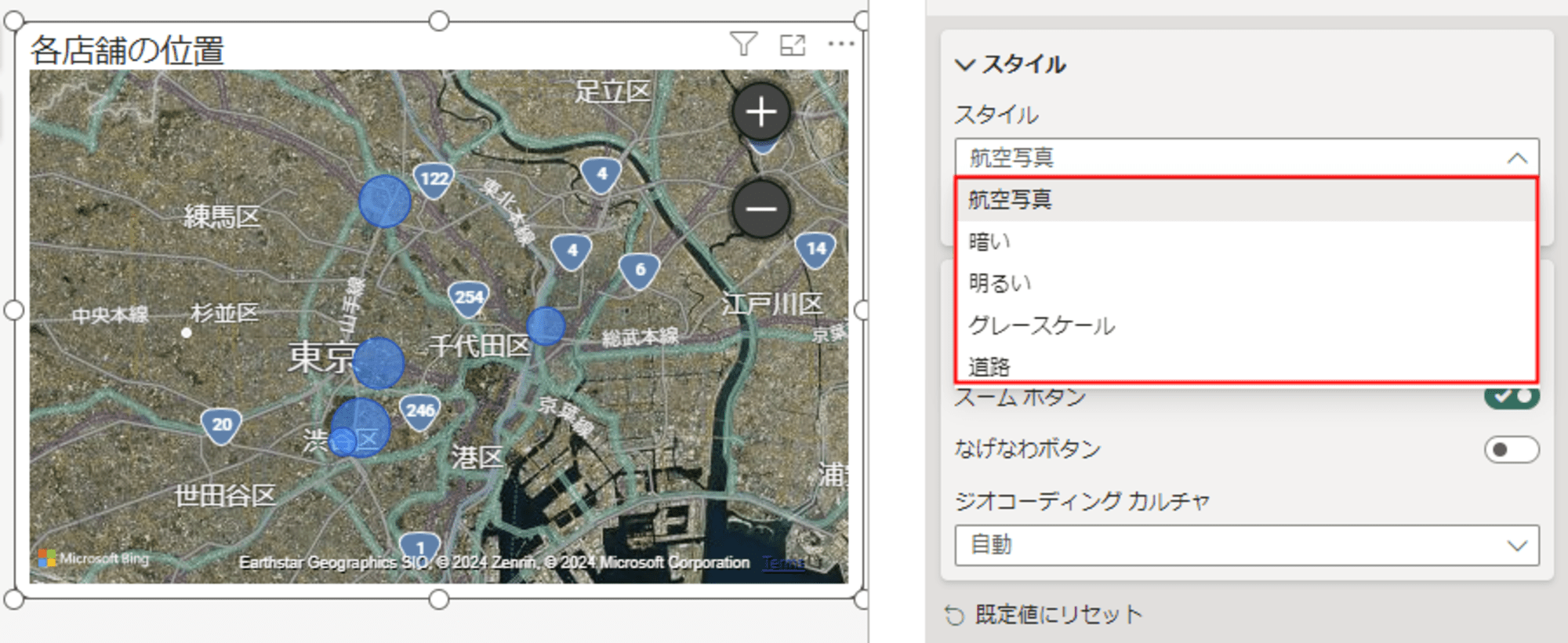
Task: Click the blue bubble near route 122
Action: click(x=385, y=202)
